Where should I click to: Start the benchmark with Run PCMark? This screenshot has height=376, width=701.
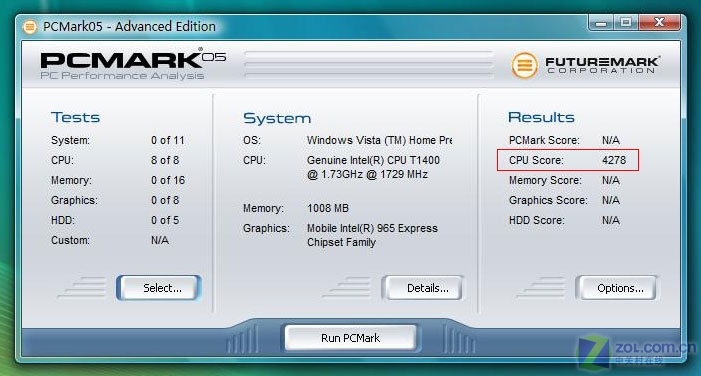(350, 338)
